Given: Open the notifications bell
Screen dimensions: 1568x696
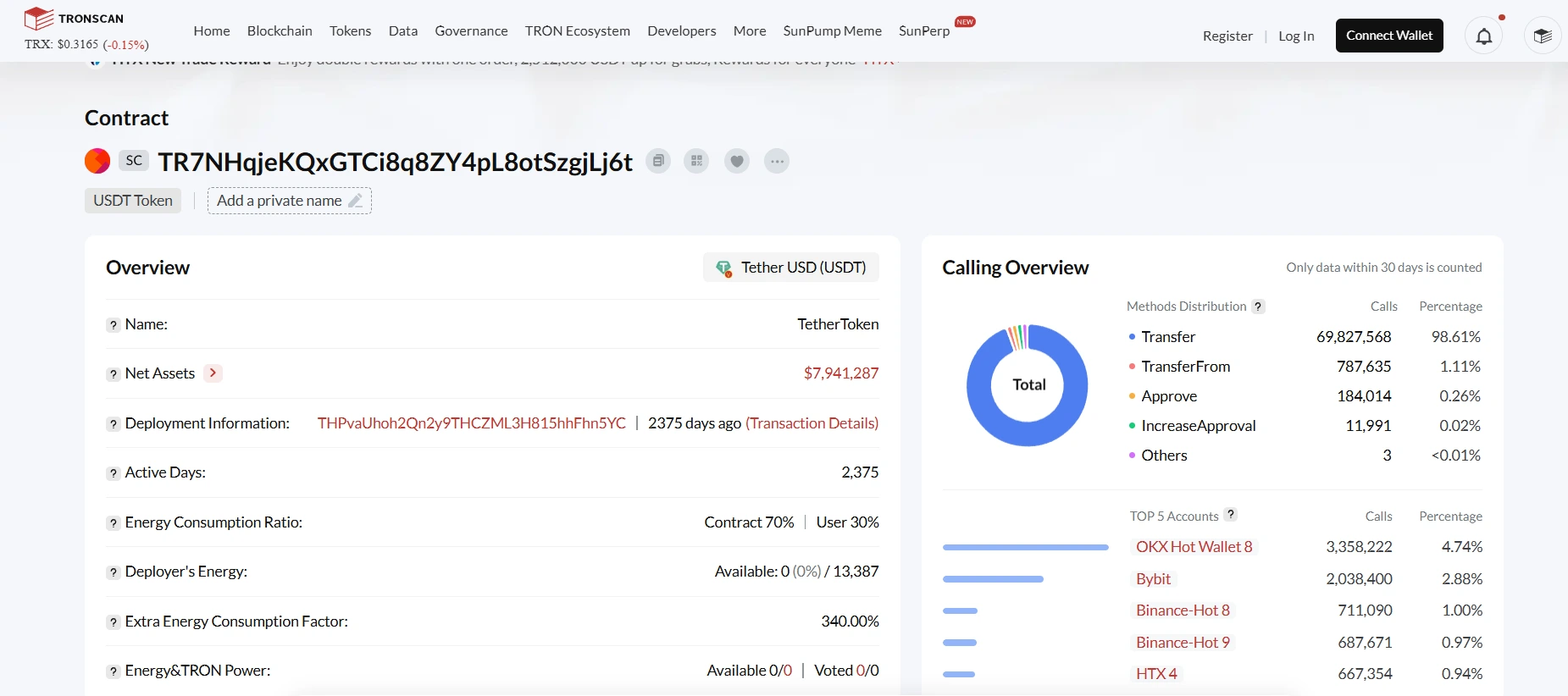Looking at the screenshot, I should pos(1484,36).
